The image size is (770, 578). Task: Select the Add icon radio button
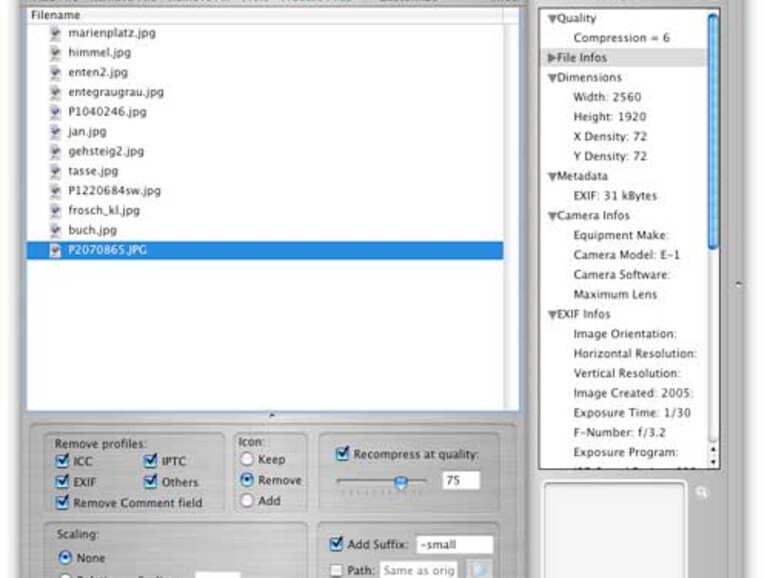[x=247, y=500]
